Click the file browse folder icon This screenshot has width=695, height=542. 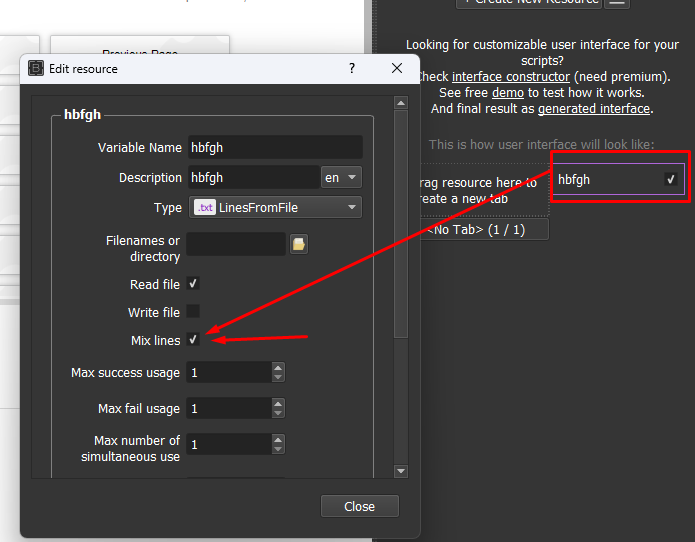pyautogui.click(x=299, y=244)
